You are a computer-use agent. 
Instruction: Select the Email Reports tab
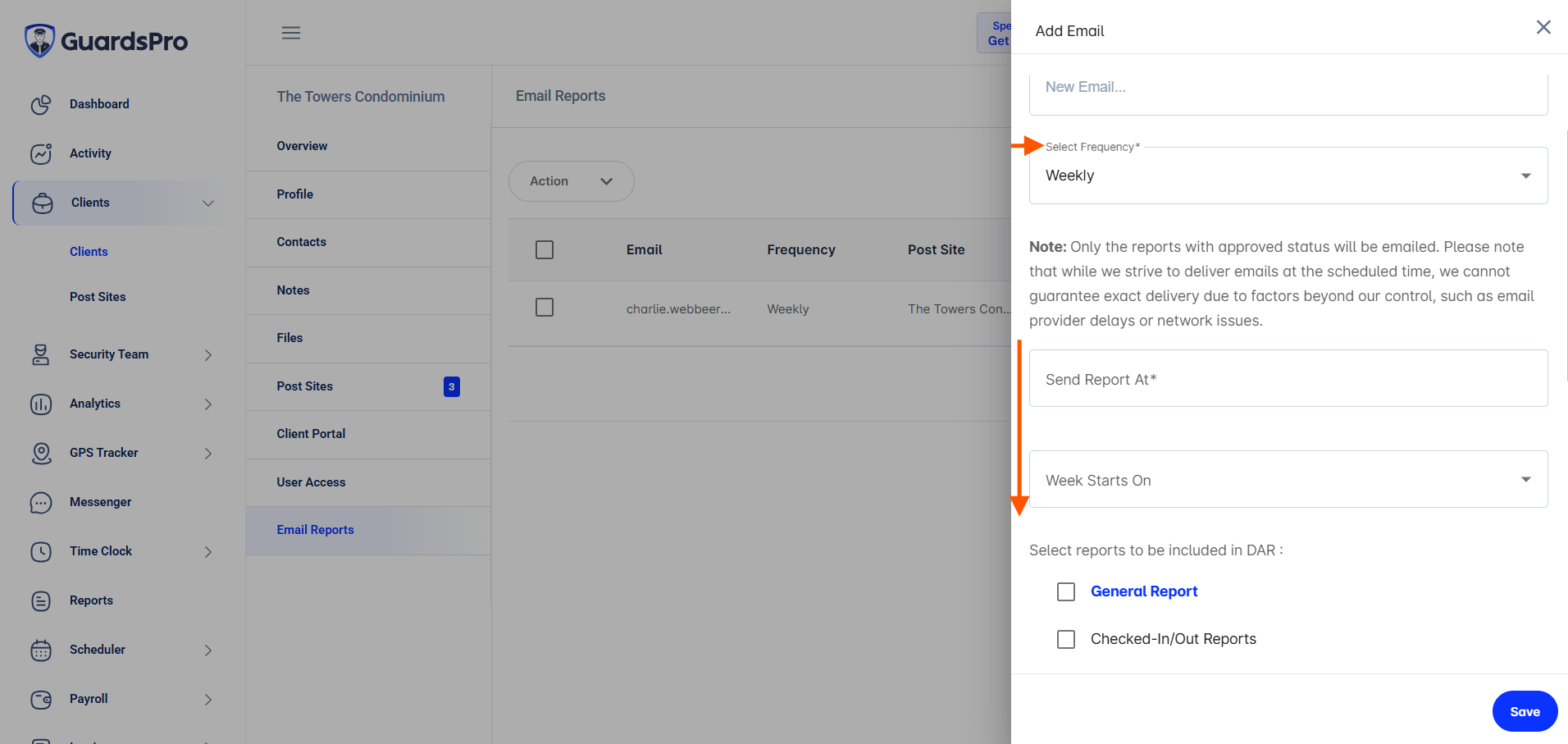368,530
